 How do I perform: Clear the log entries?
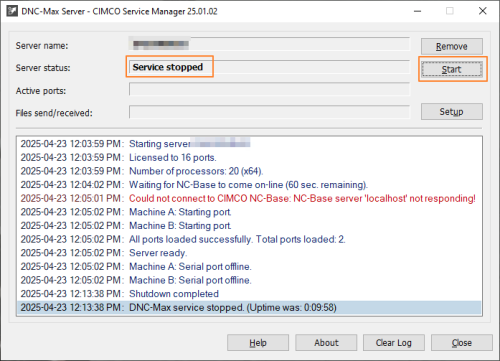tap(394, 343)
